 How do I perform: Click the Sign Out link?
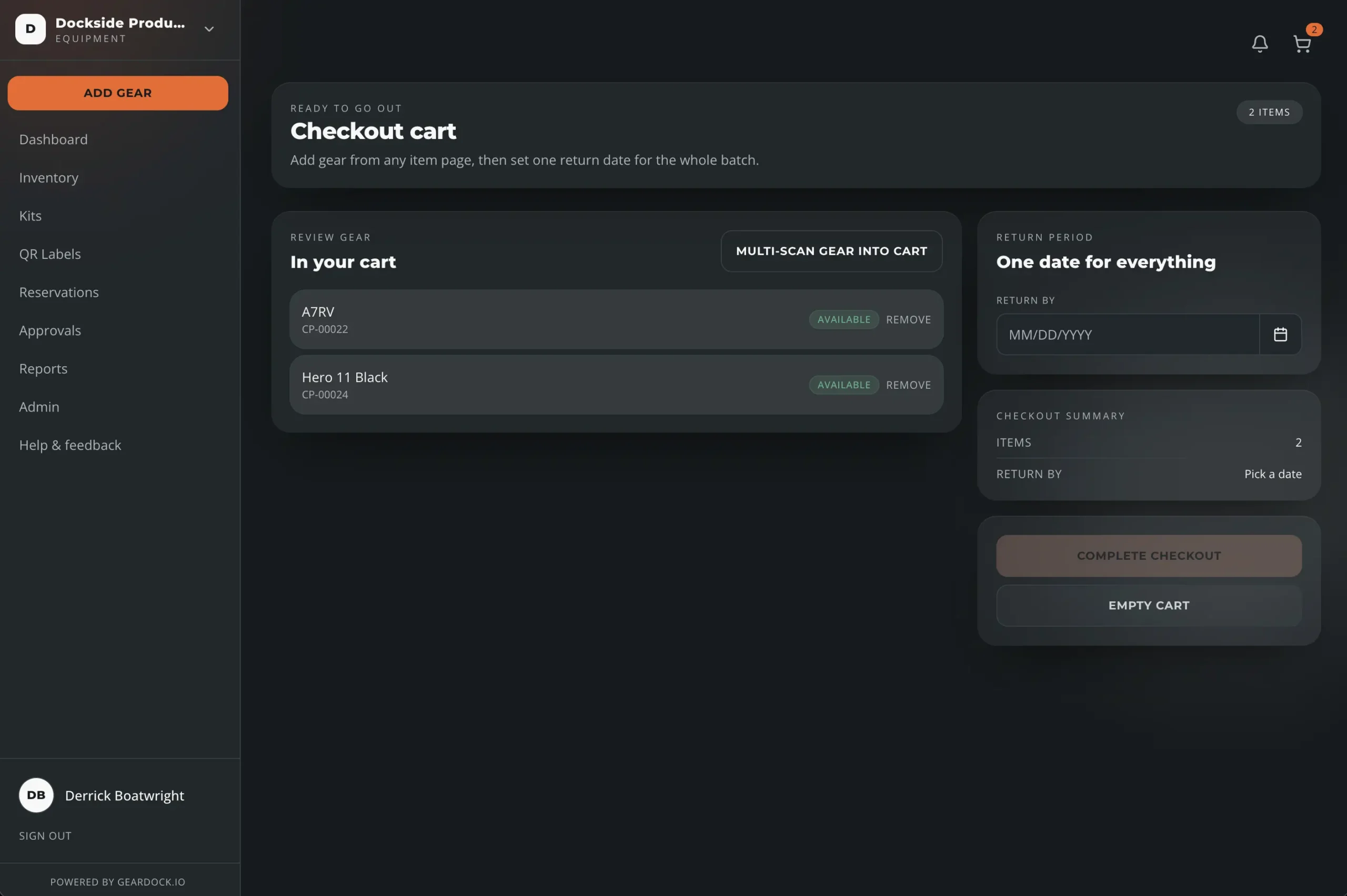45,836
